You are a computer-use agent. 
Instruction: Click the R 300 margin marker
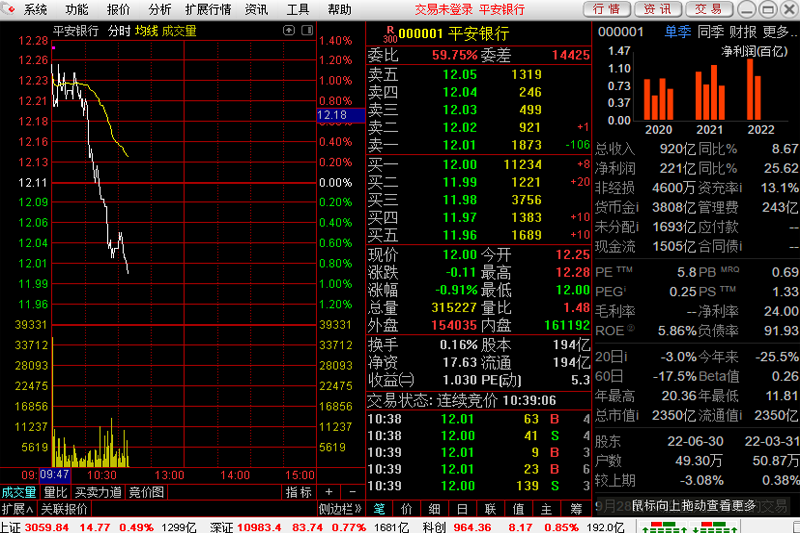(x=390, y=34)
